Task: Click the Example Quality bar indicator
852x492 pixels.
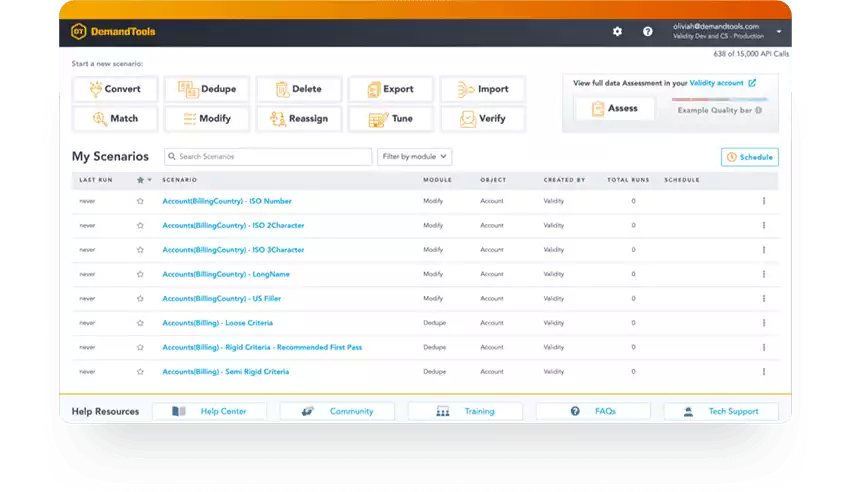Action: pyautogui.click(x=719, y=99)
